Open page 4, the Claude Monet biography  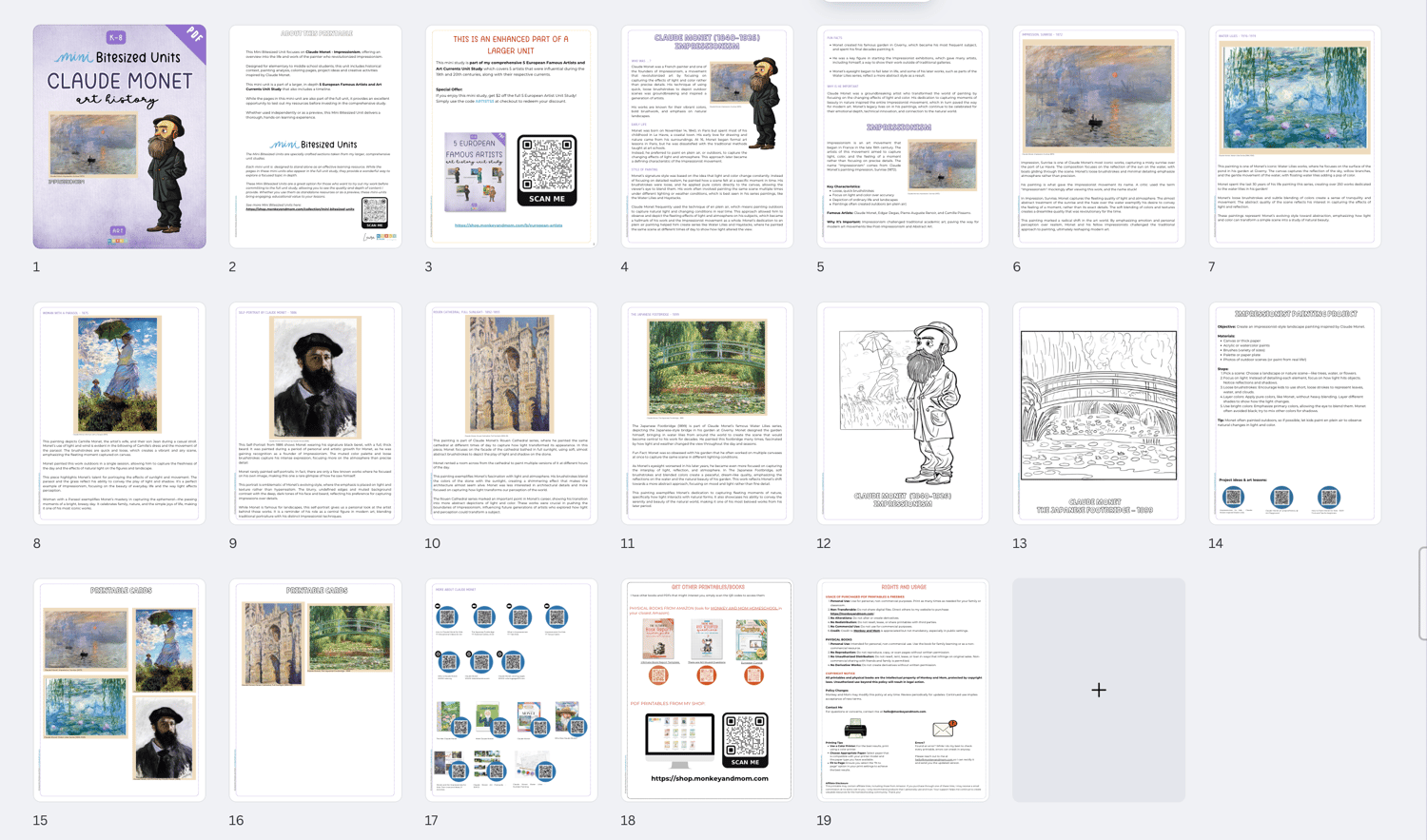tap(708, 137)
